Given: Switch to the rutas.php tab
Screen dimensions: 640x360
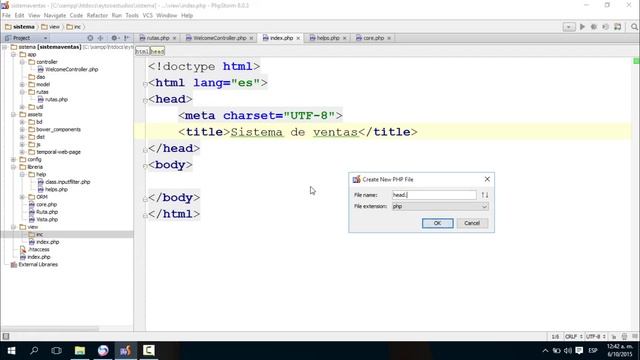Looking at the screenshot, I should 158,38.
